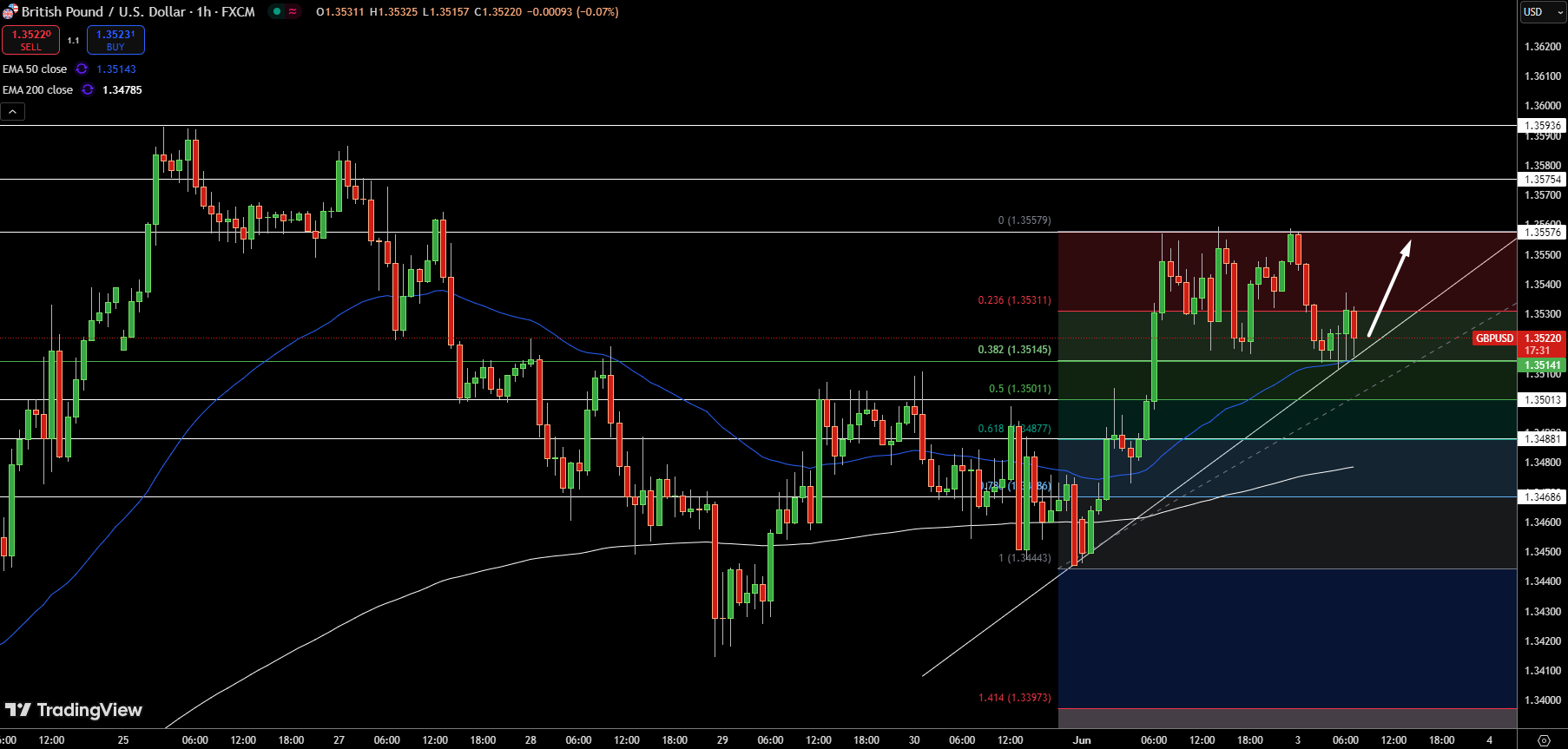Screen dimensions: 1568x749
Task: Click the 29 date label on time axis
Action: coord(722,740)
